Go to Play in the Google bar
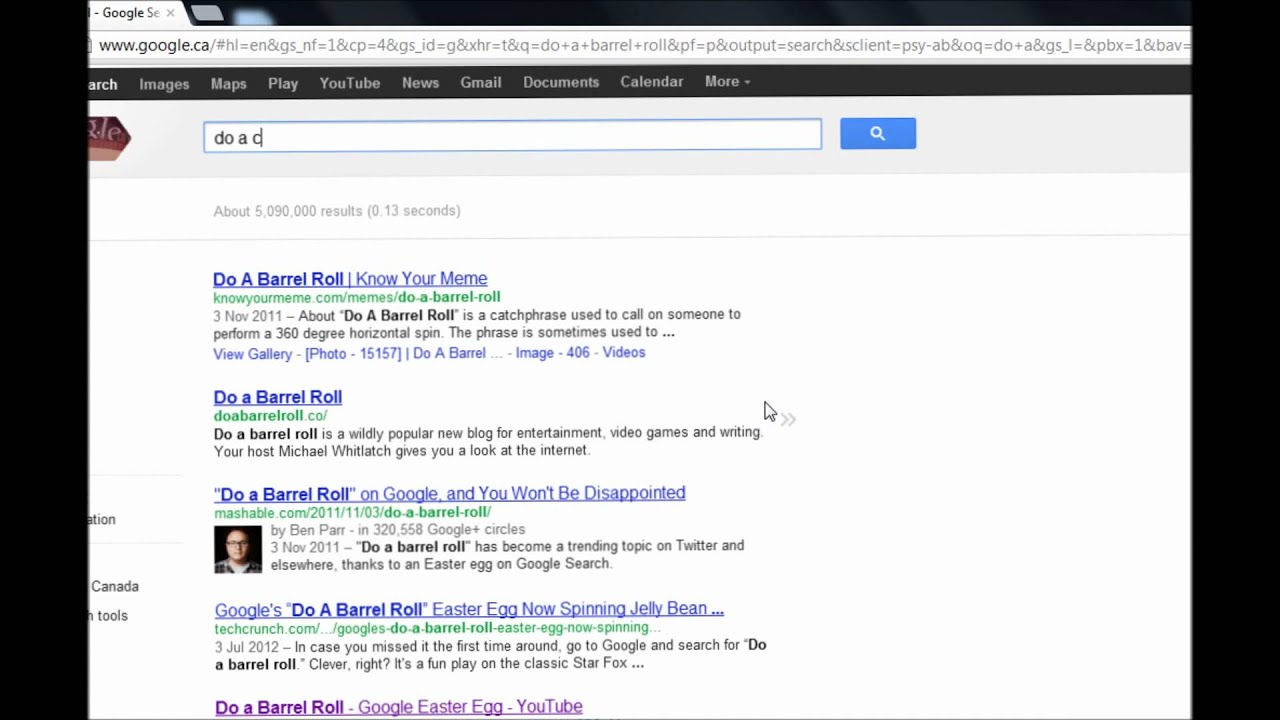The height and width of the screenshot is (720, 1280). click(283, 84)
